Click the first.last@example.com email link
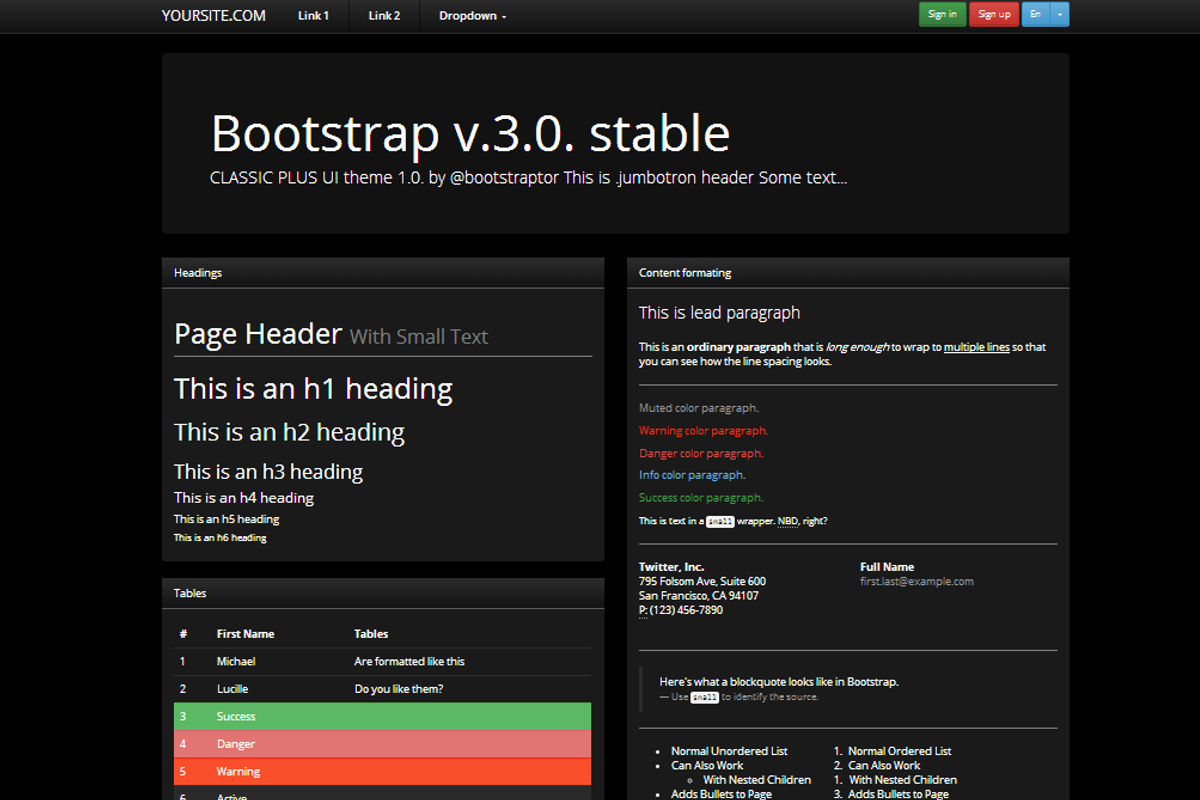 (917, 581)
